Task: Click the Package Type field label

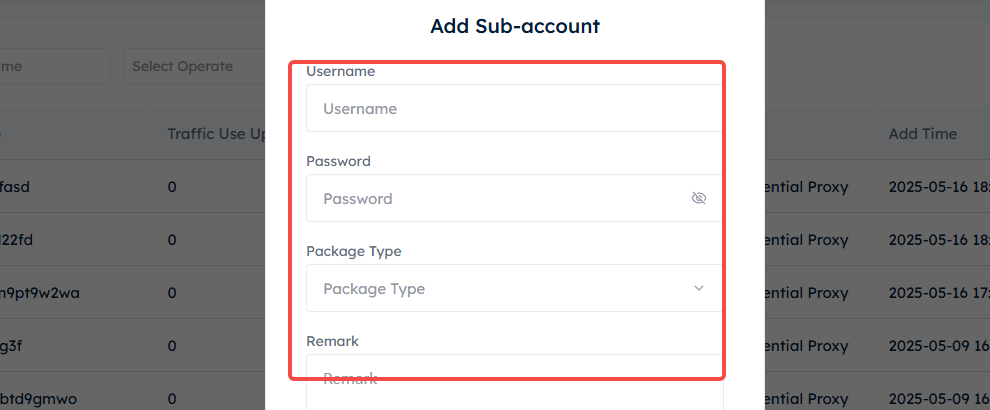Action: [354, 251]
